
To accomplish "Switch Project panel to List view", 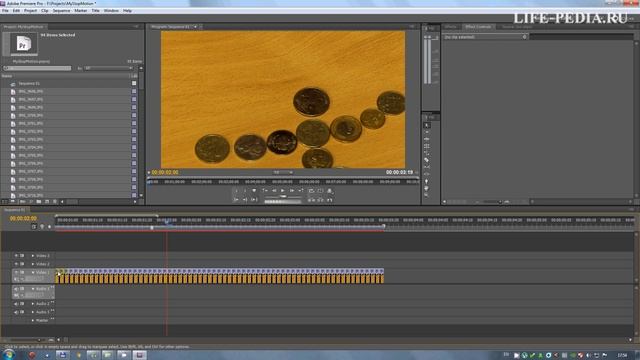I will coord(4,202).
